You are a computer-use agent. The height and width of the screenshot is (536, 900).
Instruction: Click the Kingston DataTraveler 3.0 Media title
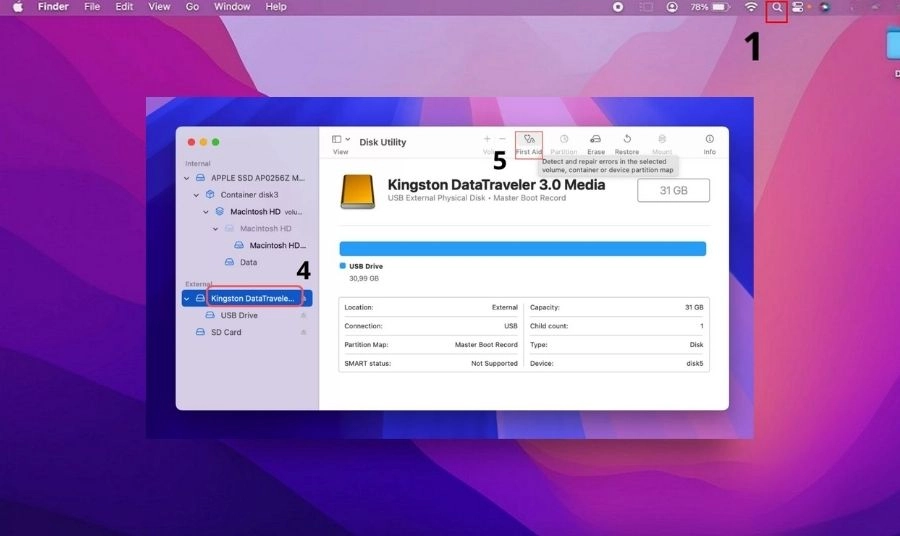(496, 185)
